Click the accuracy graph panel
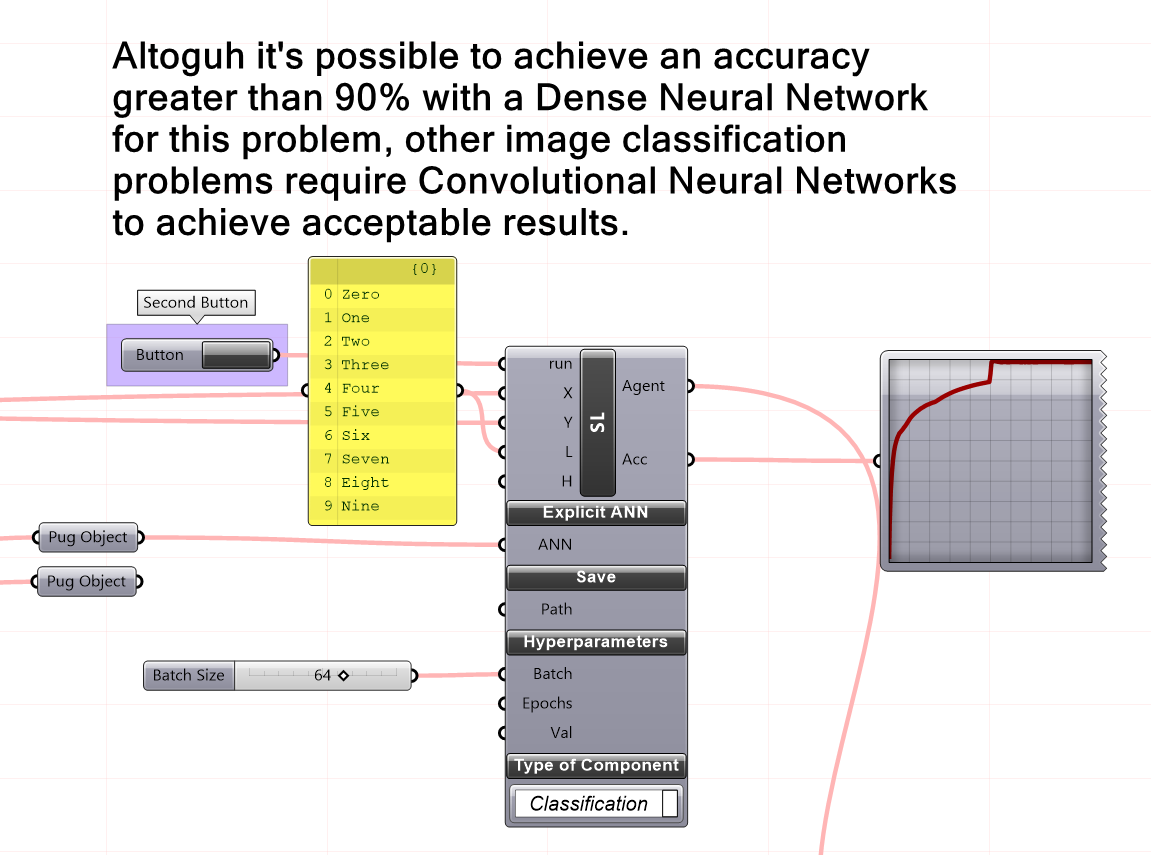Screen dimensions: 1151x855 pyautogui.click(x=990, y=462)
